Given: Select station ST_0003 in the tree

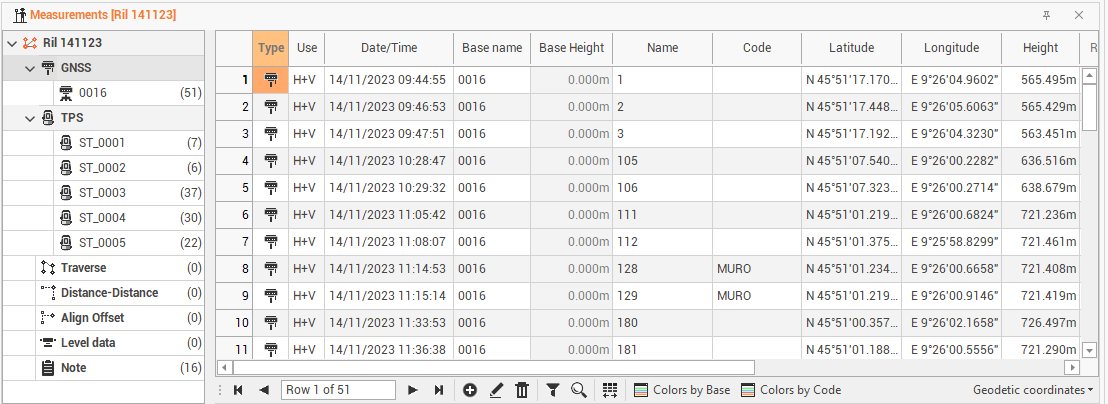Looking at the screenshot, I should [102, 193].
